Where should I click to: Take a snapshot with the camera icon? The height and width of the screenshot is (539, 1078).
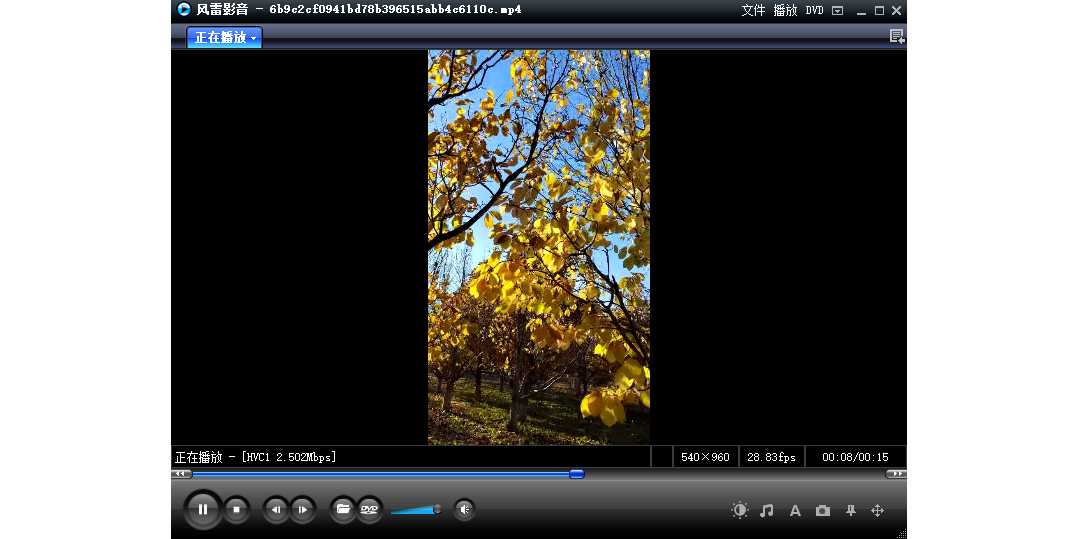coord(822,511)
